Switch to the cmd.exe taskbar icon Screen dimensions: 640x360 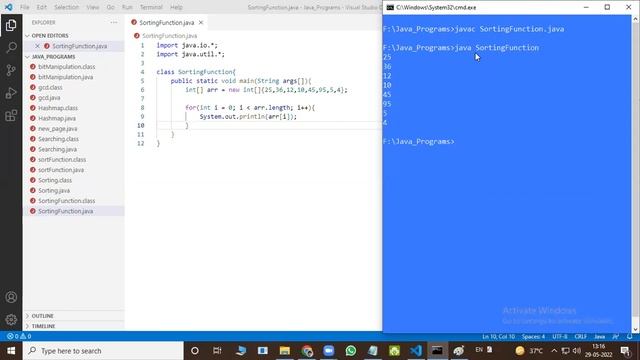437,351
